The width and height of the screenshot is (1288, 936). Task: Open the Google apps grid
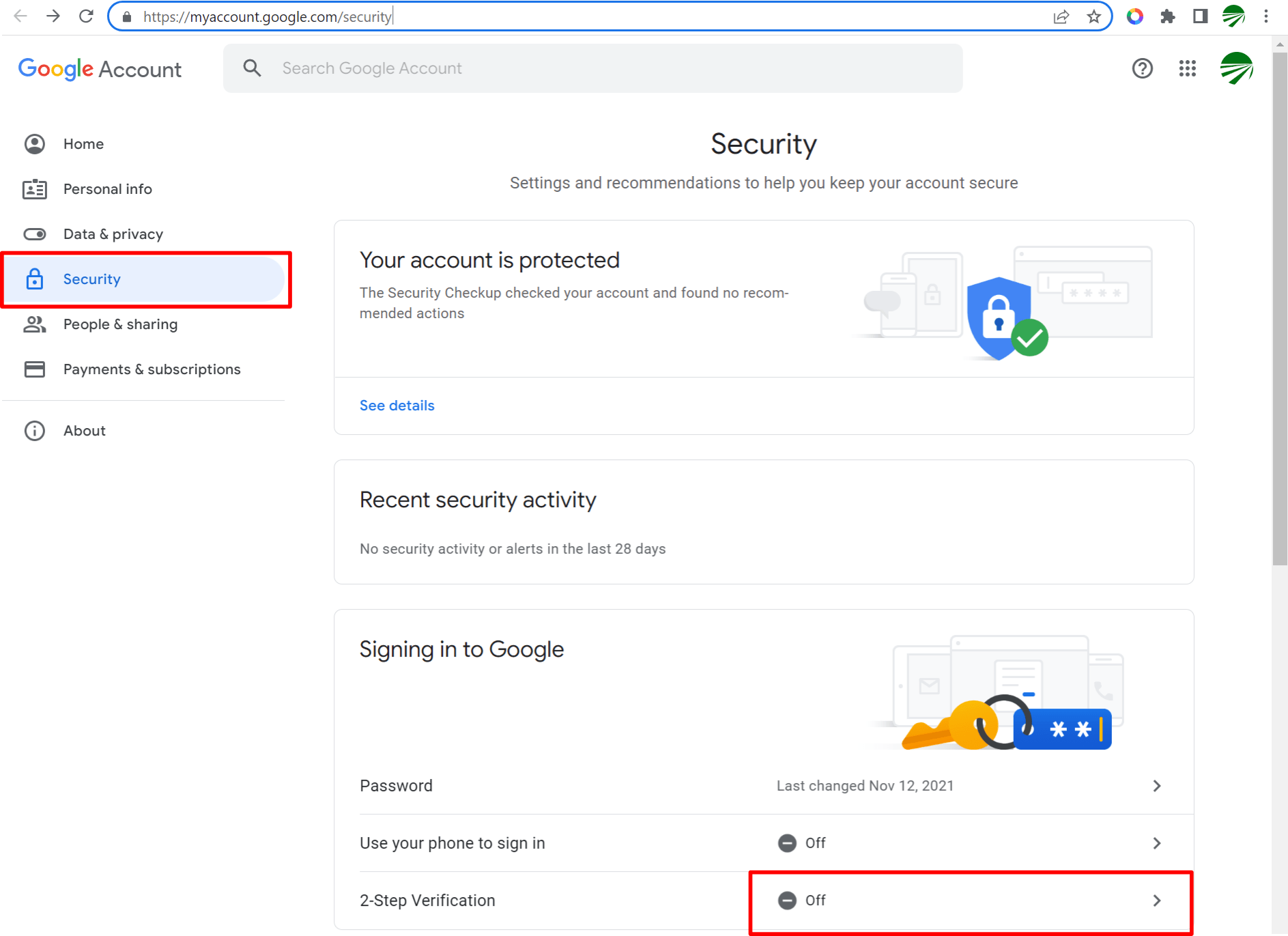coord(1188,68)
